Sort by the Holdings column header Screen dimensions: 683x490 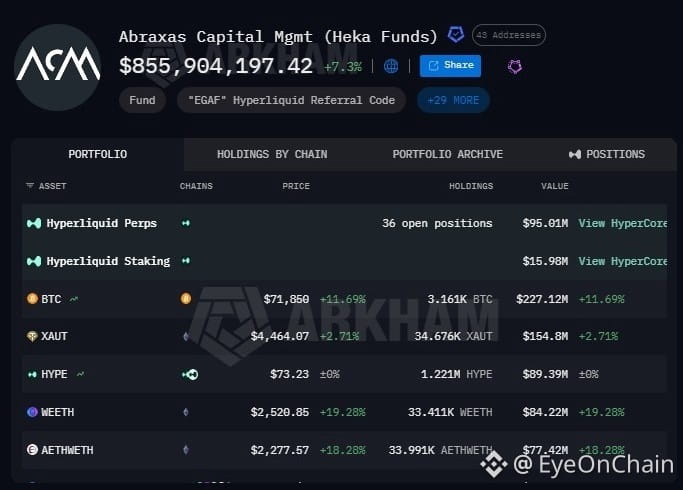[x=471, y=186]
